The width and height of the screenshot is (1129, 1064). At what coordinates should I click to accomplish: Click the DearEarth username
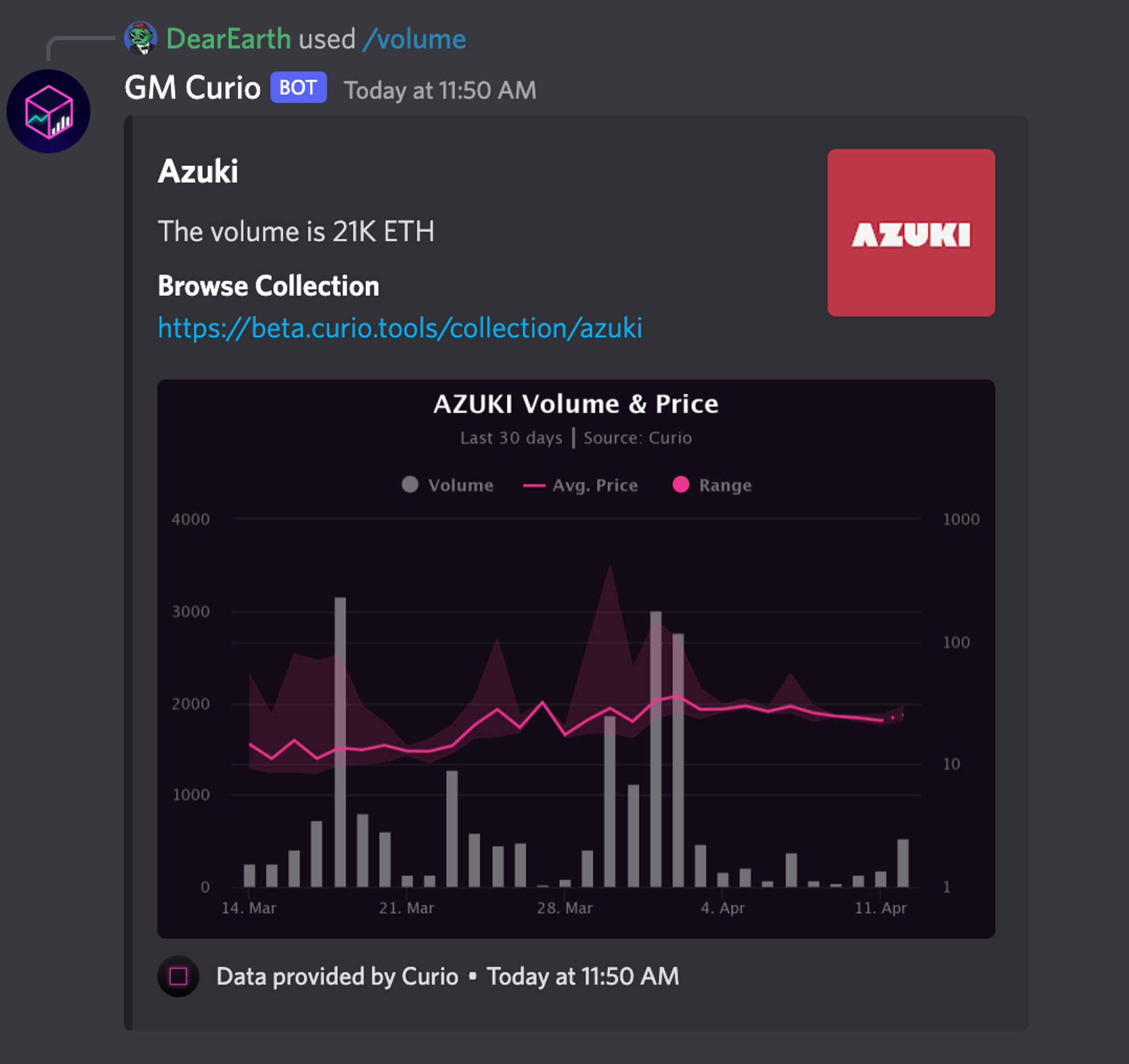228,38
